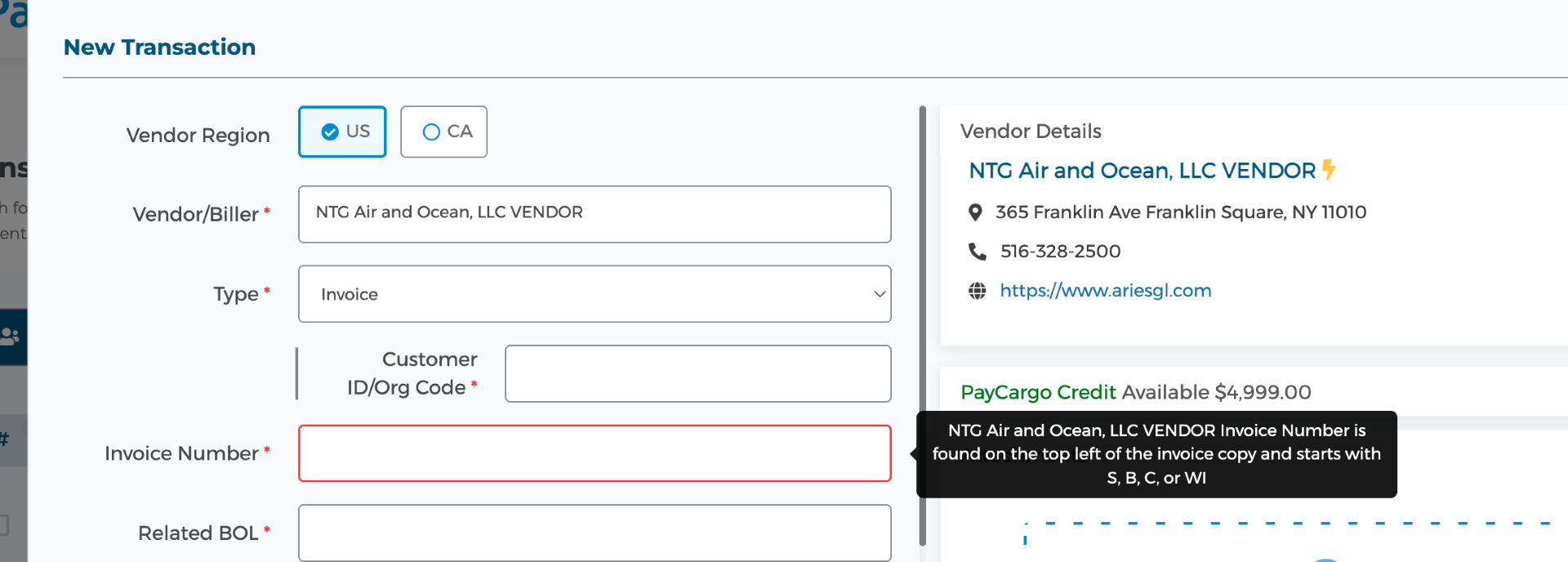Open the Type dropdown showing Invoice
1568x562 pixels.
point(595,294)
